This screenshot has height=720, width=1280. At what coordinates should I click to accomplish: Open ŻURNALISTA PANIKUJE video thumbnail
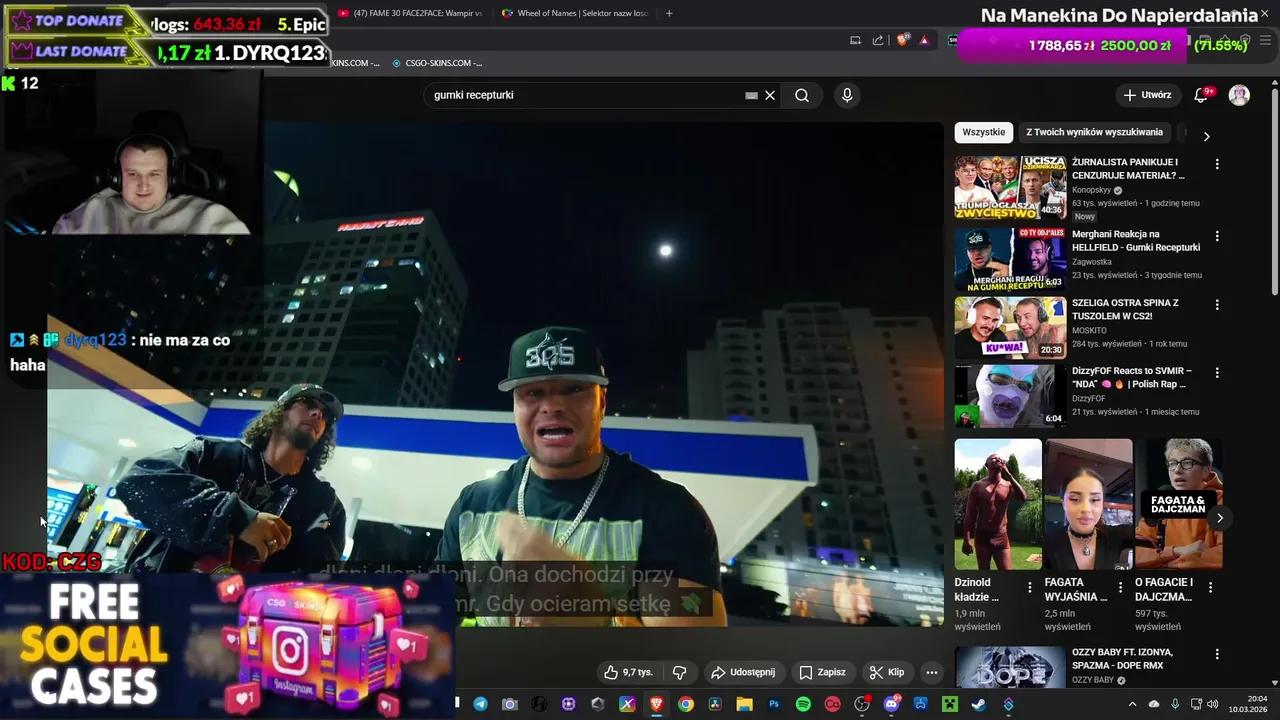(1010, 187)
